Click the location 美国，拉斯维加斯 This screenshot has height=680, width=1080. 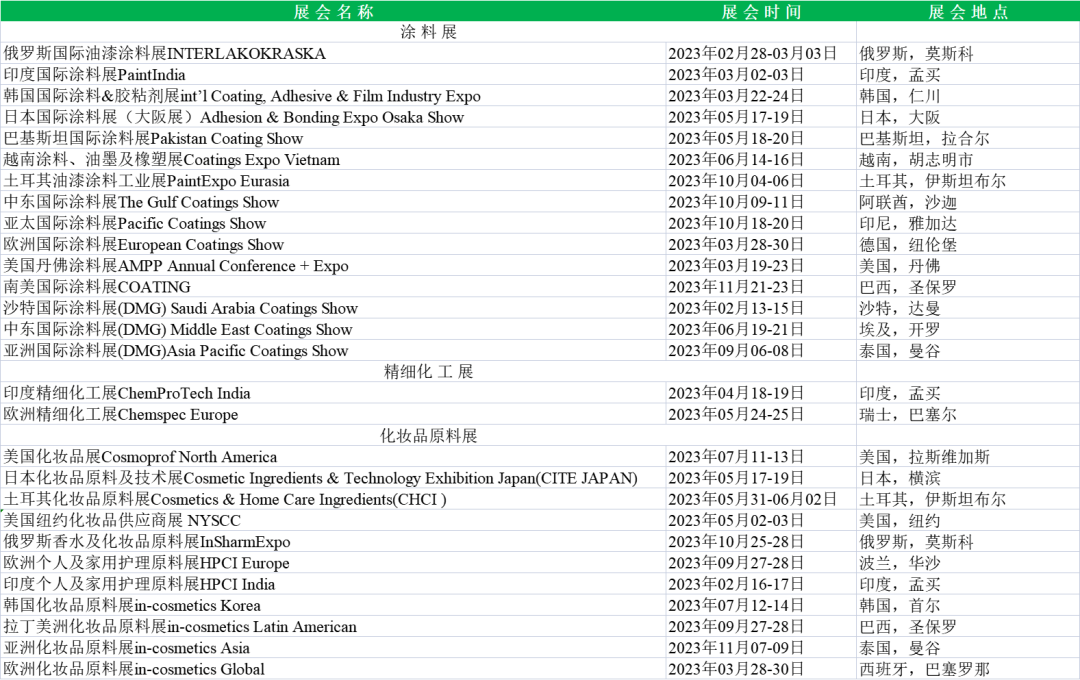[x=924, y=457]
